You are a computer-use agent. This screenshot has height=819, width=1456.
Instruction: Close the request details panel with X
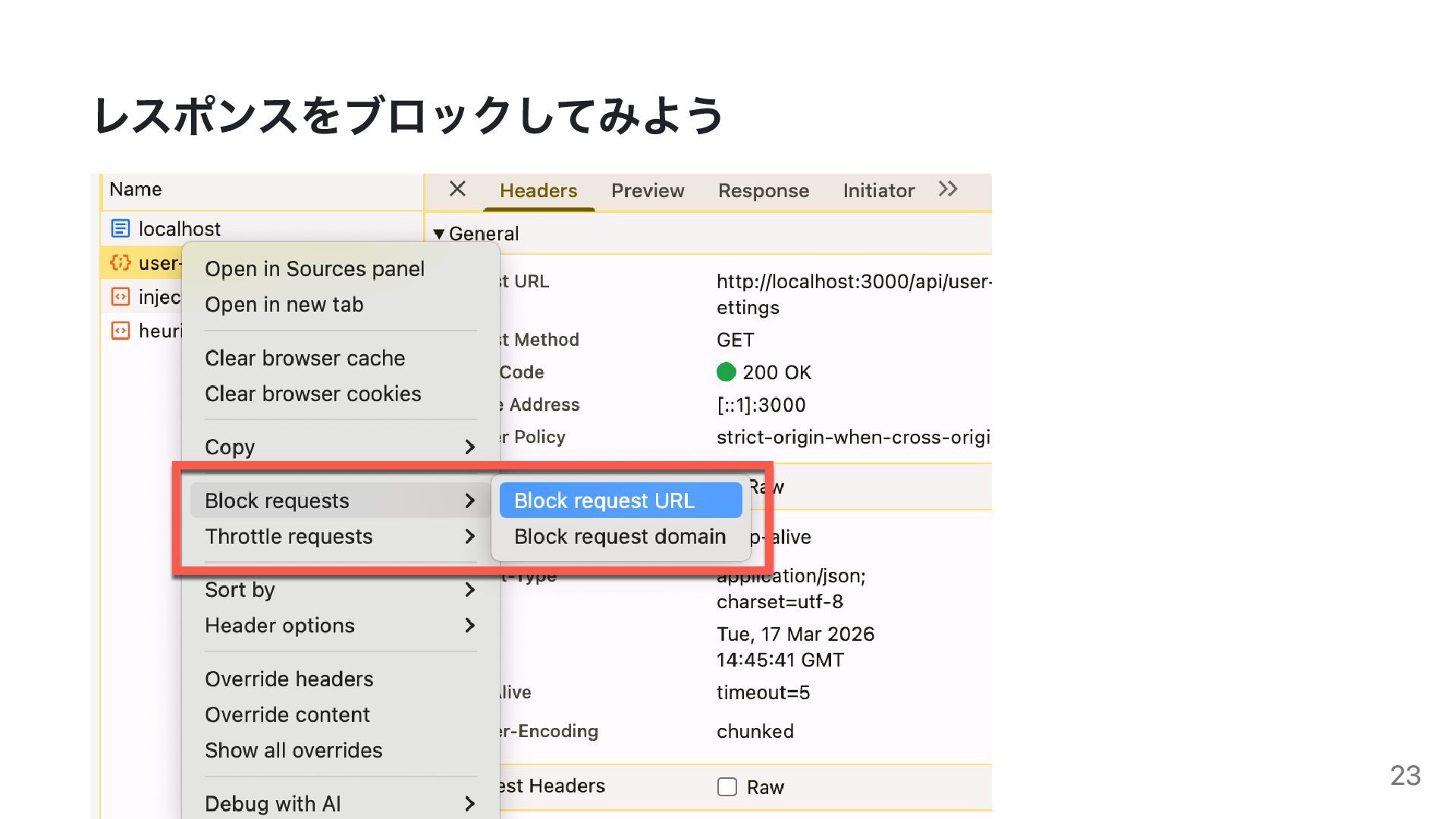(457, 189)
